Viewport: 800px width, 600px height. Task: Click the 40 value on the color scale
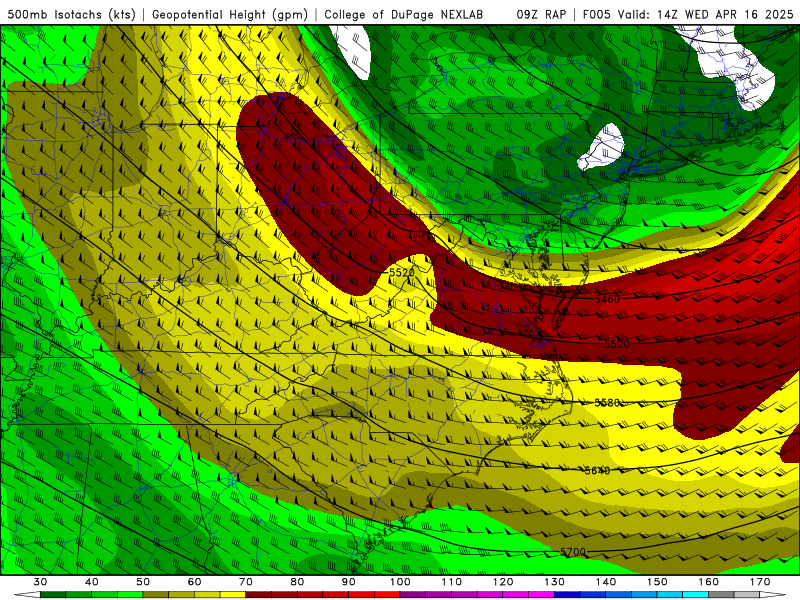(x=92, y=582)
